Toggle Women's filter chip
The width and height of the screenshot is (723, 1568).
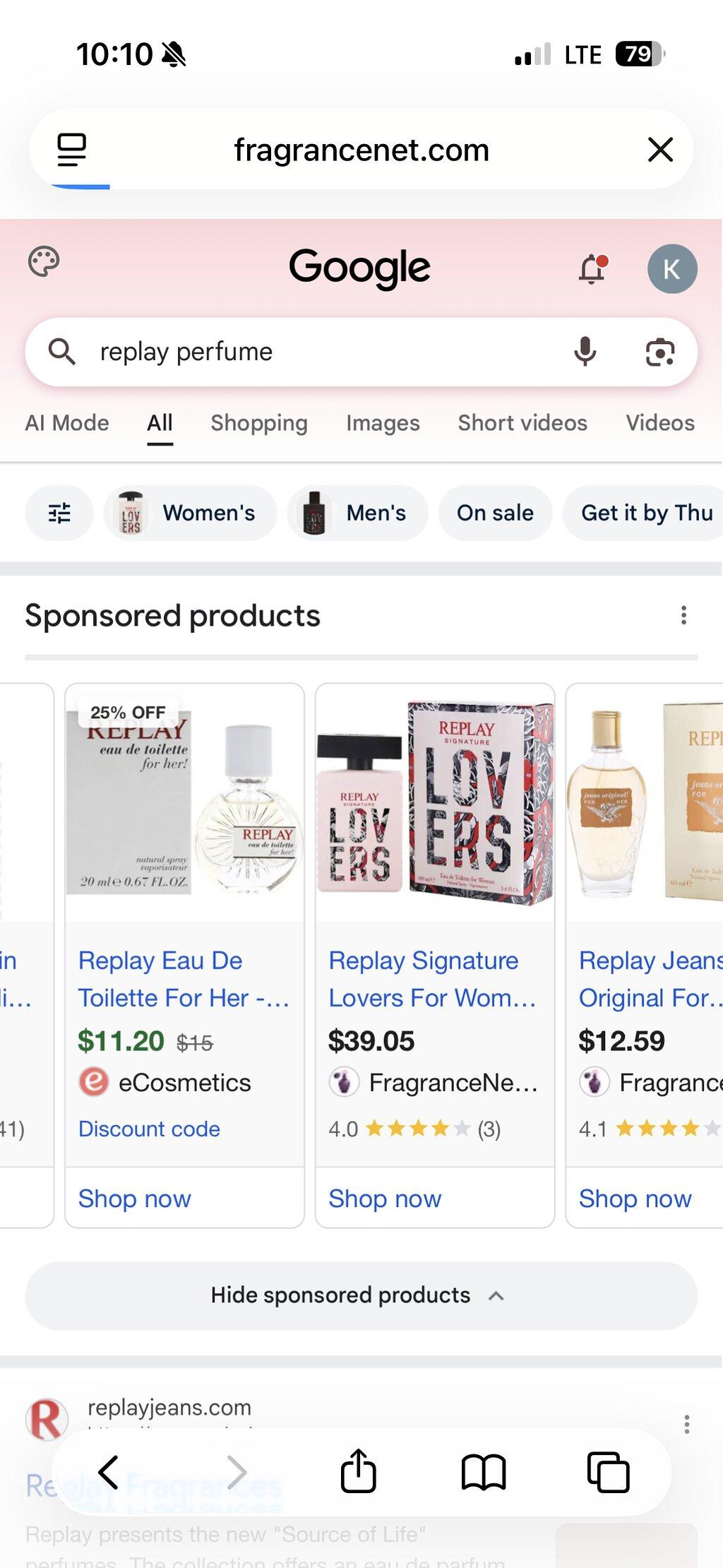[x=190, y=513]
